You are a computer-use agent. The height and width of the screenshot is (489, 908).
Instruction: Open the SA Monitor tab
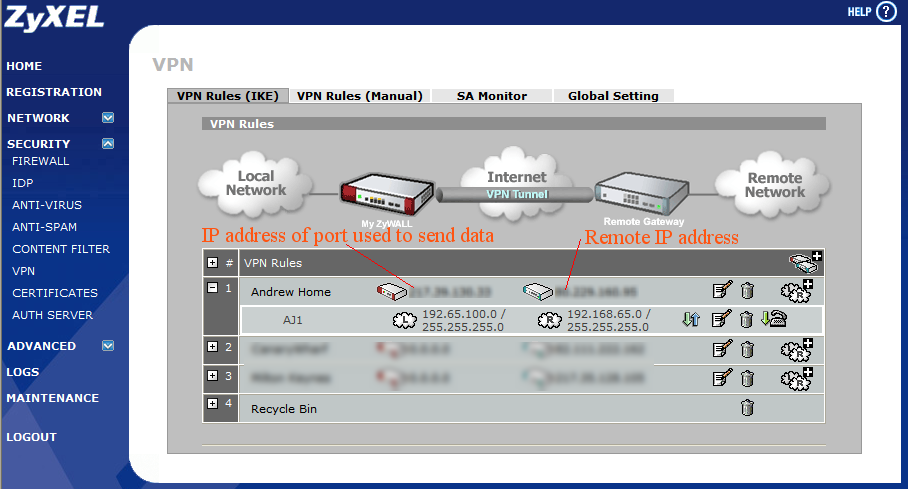(x=491, y=96)
